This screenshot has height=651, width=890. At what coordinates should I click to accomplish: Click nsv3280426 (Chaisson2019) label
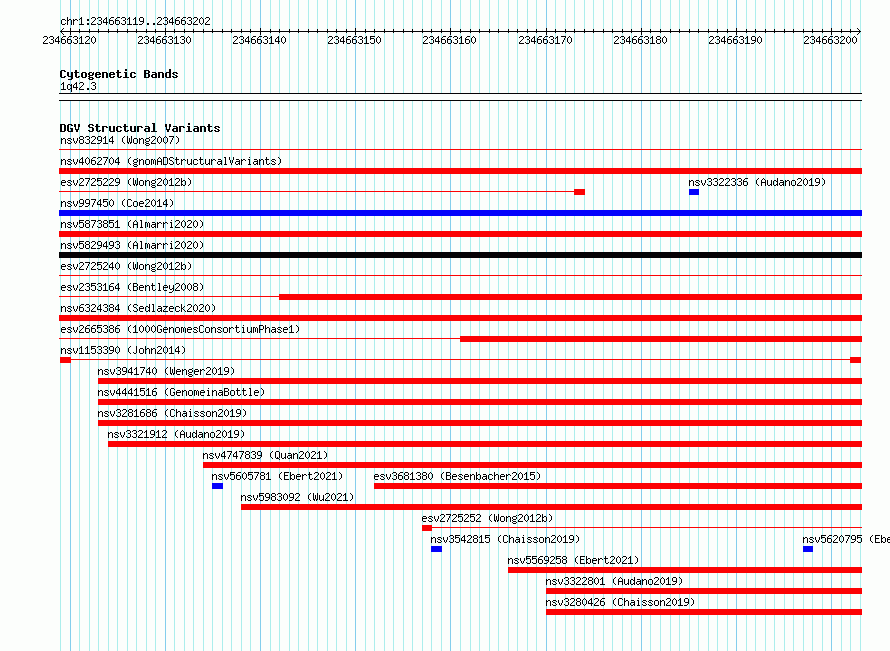point(620,602)
